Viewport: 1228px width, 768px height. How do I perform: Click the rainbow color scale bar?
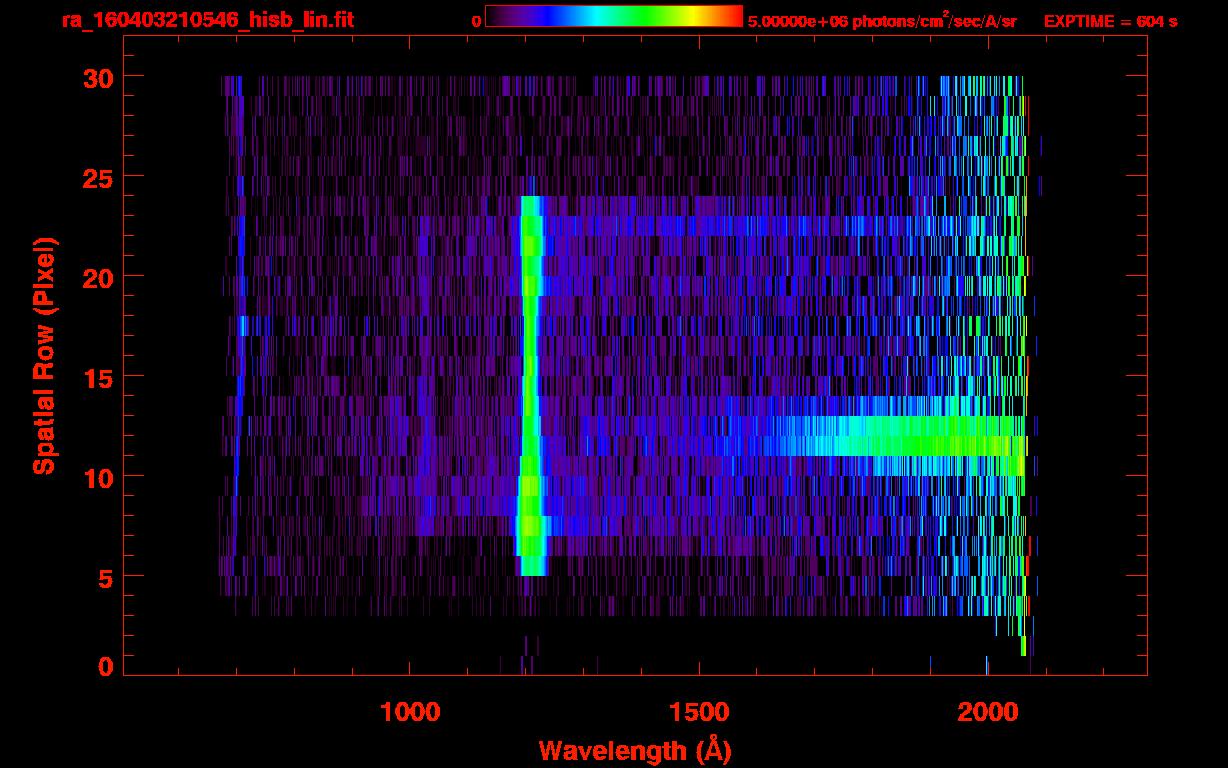[x=614, y=16]
